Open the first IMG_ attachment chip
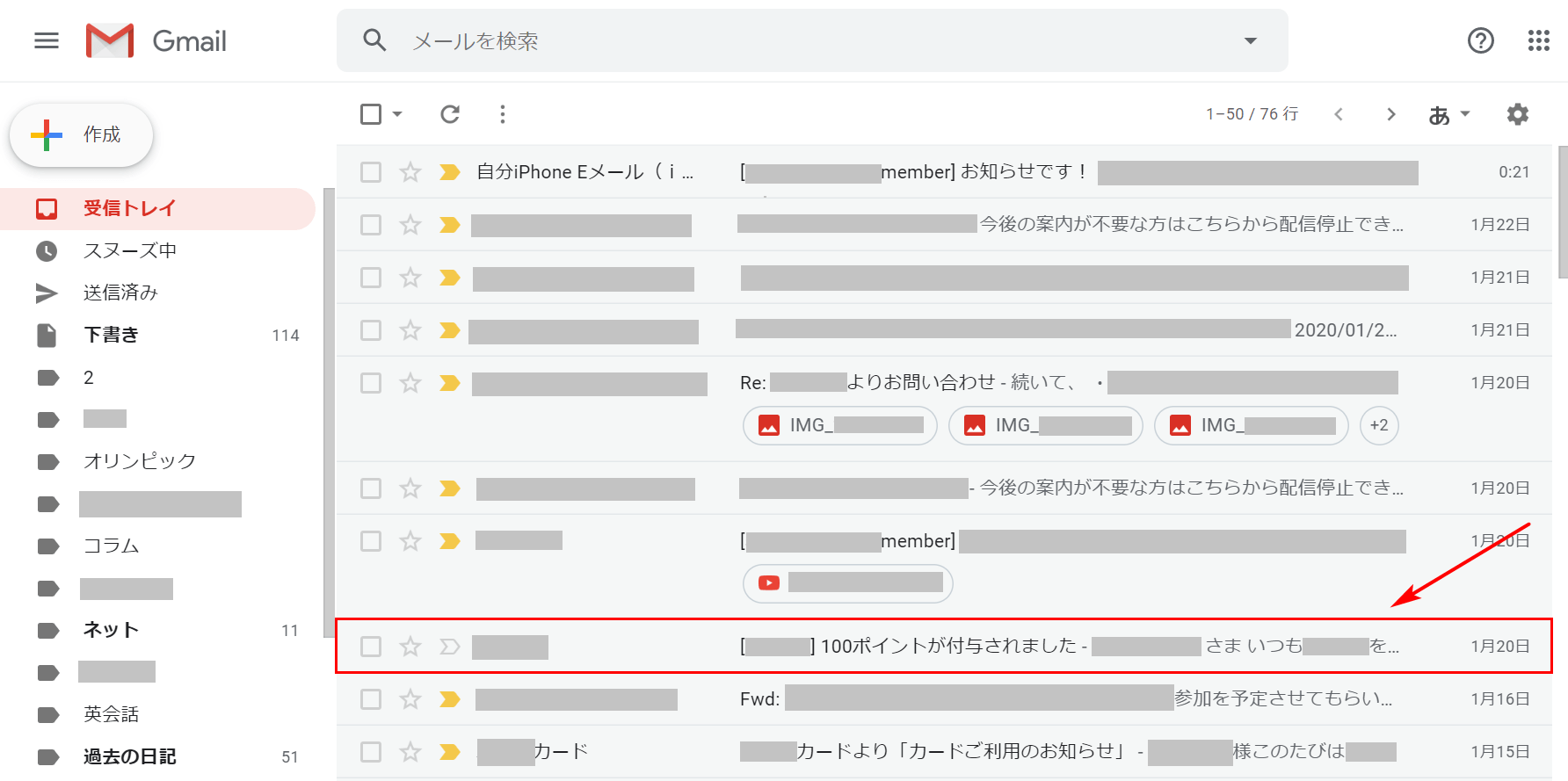The image size is (1568, 781). (x=840, y=426)
